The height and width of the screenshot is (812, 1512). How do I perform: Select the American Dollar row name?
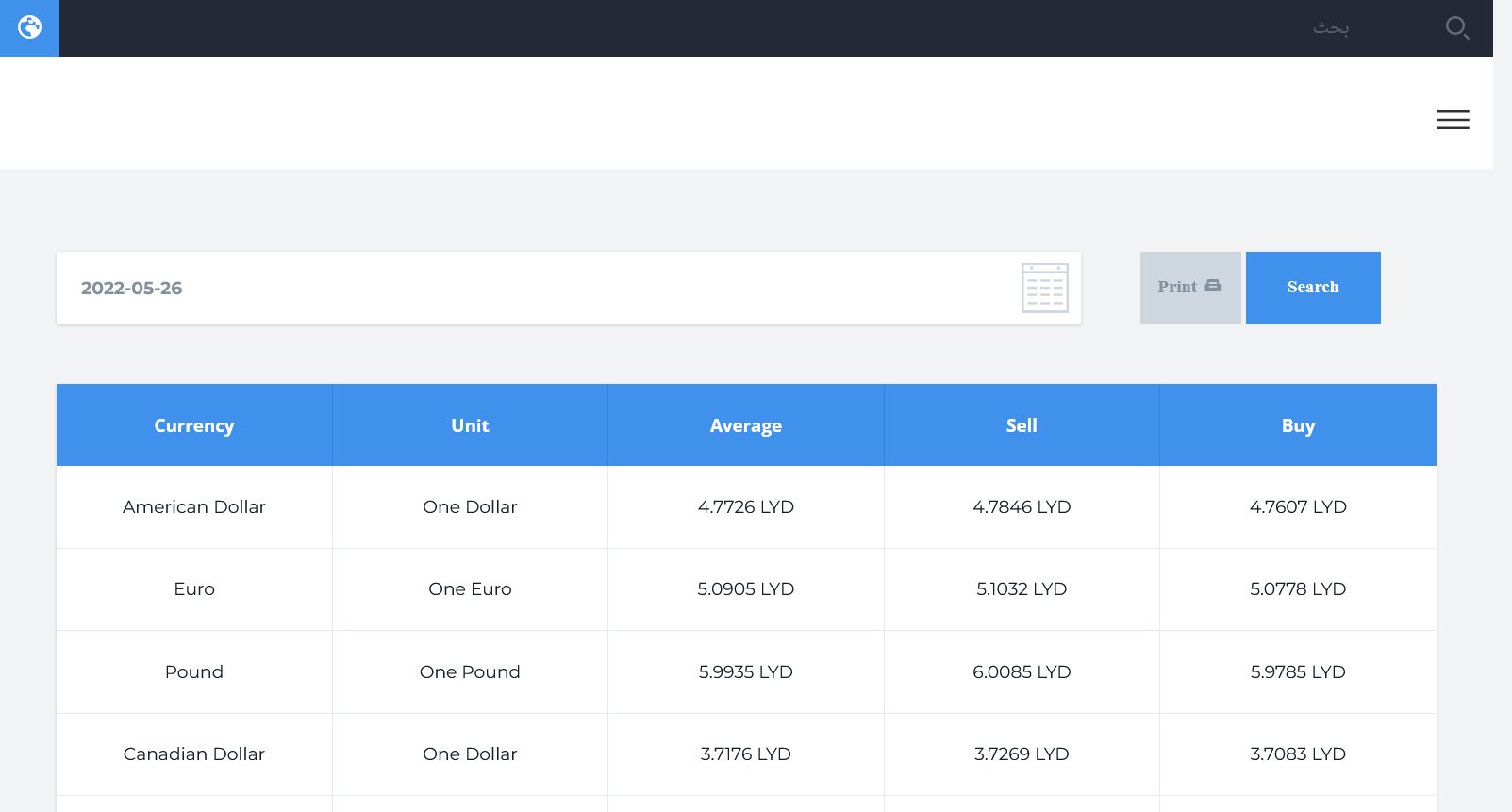[x=194, y=507]
